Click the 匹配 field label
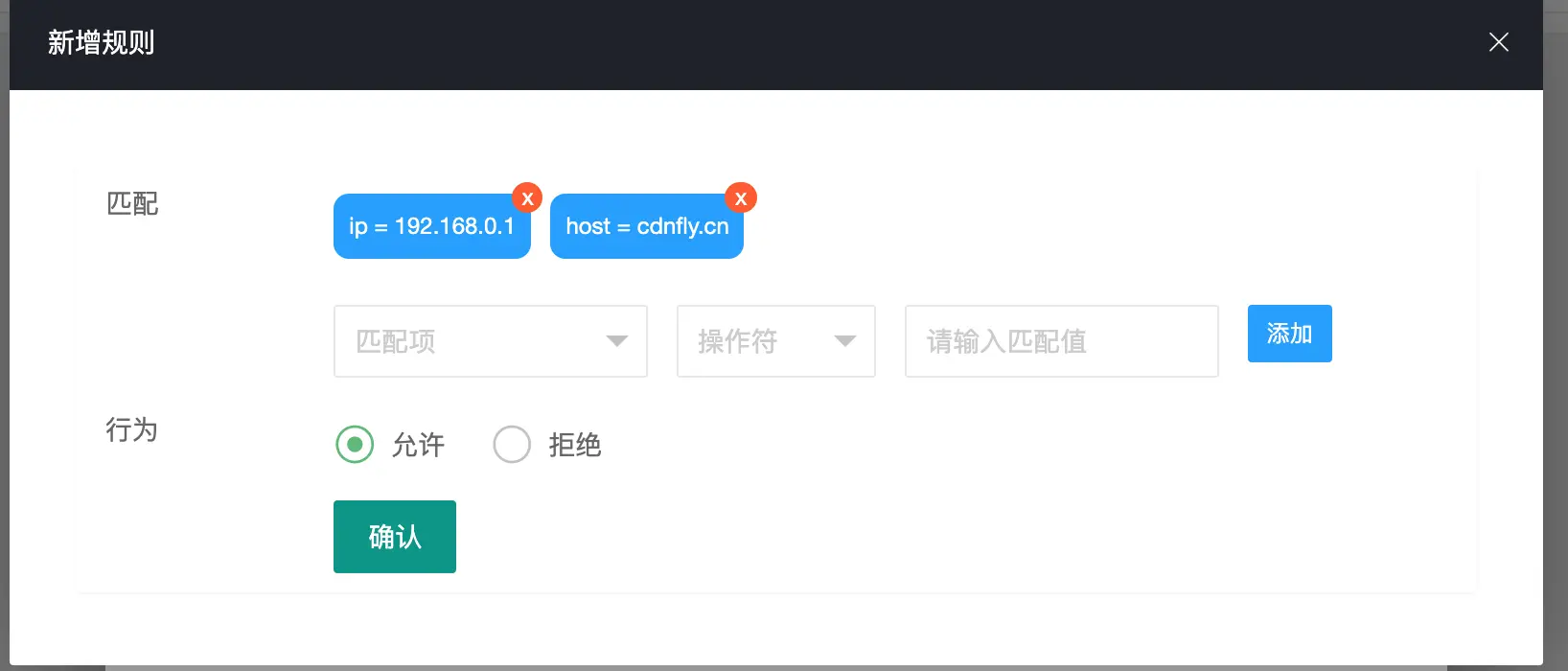Screen dimensions: 1568x671 tap(132, 204)
